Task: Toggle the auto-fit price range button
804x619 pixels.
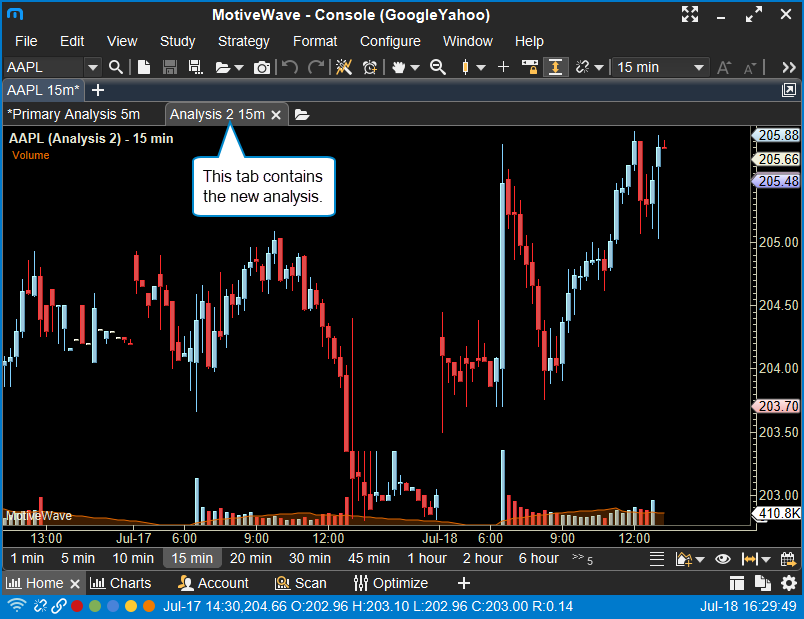Action: click(555, 67)
